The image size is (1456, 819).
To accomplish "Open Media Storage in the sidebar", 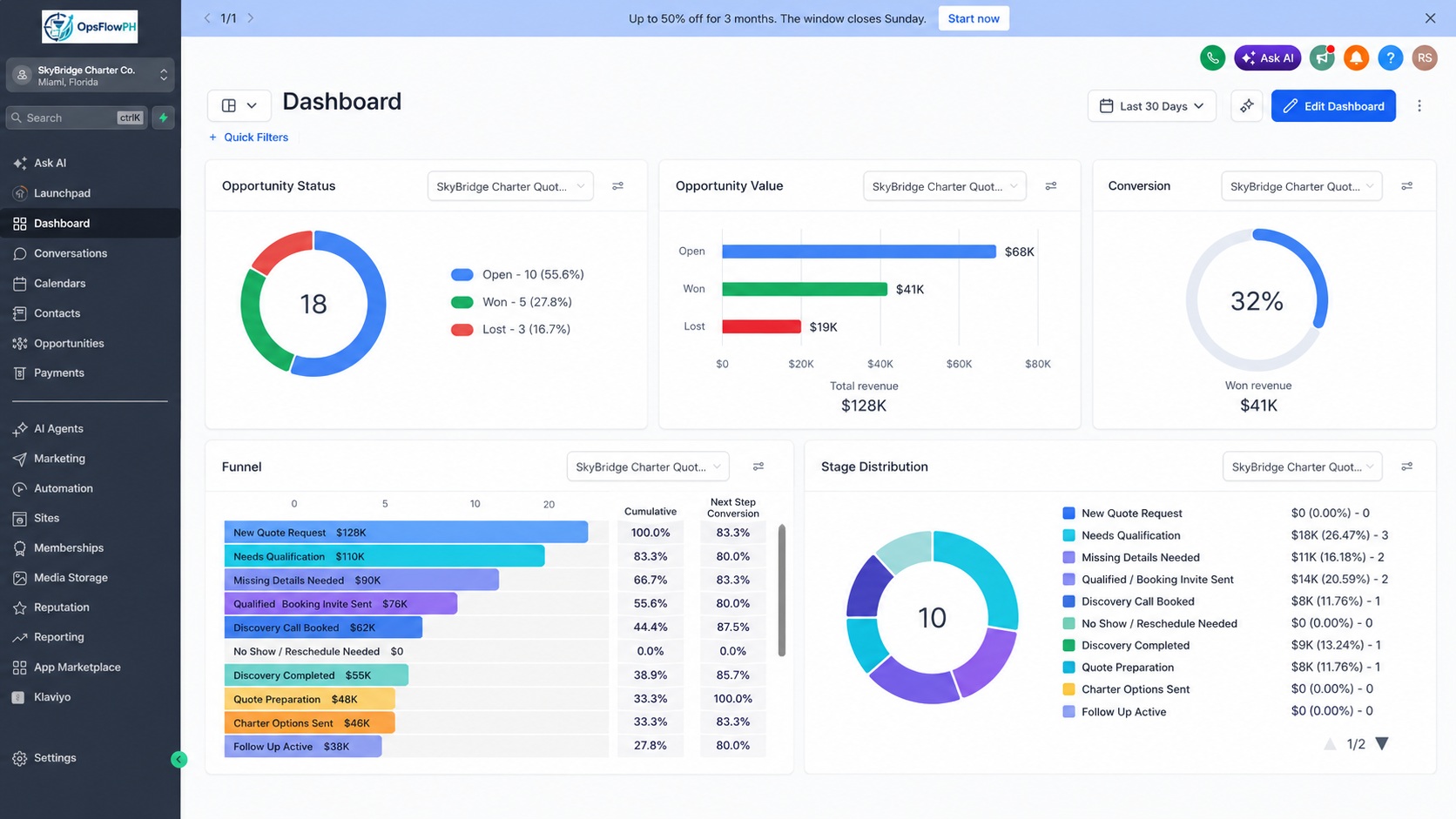I will (x=91, y=578).
